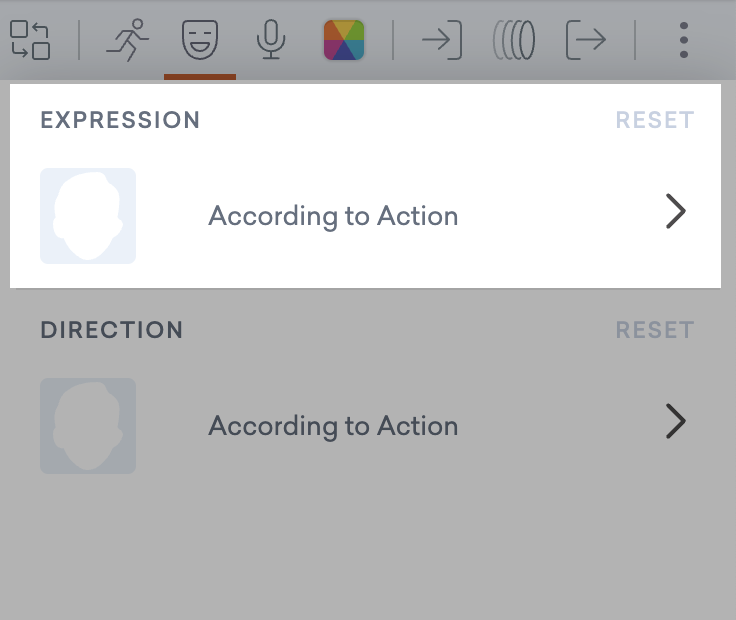Expand Expression options with chevron arrow

[x=676, y=212]
